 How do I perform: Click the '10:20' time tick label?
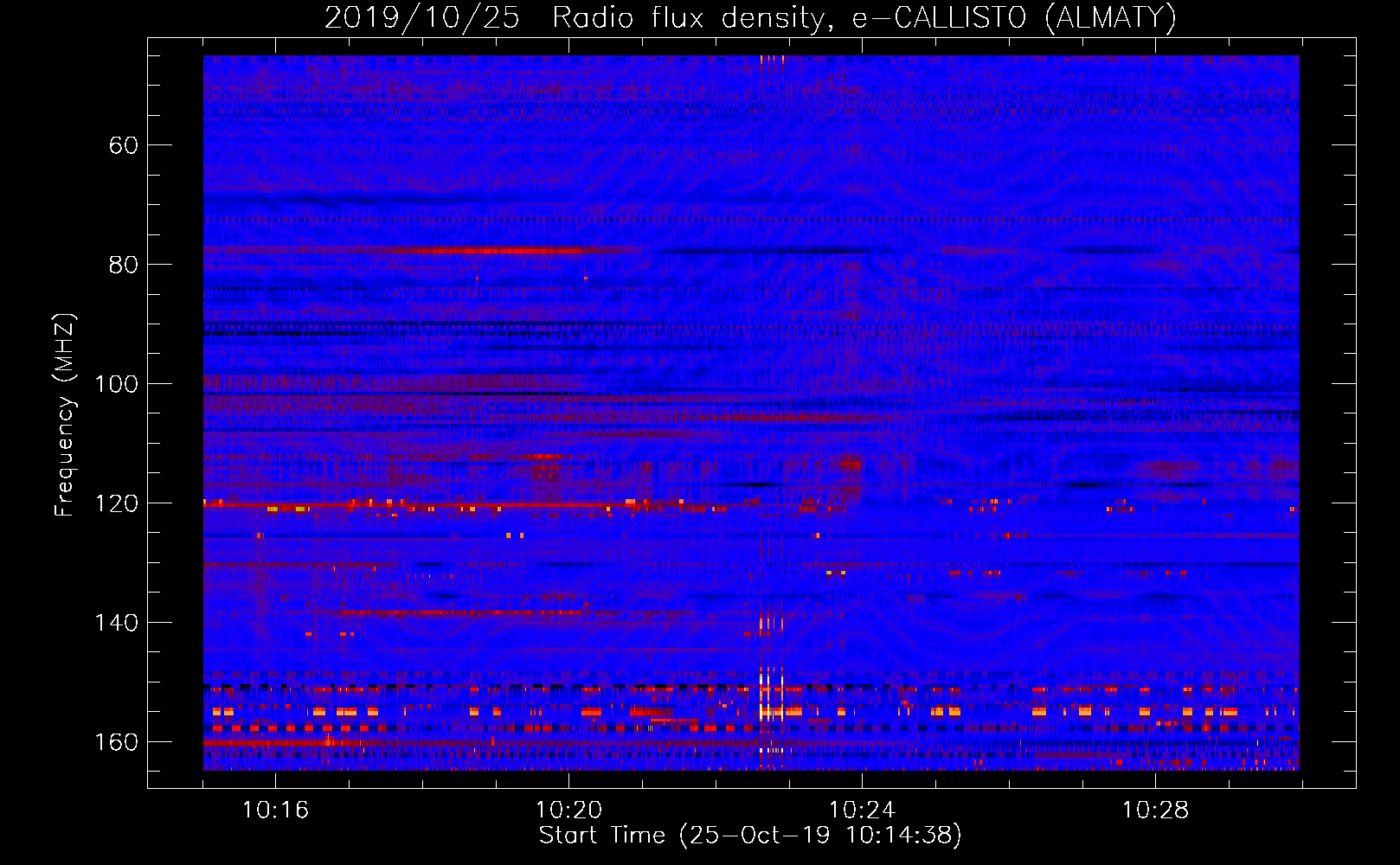[568, 811]
